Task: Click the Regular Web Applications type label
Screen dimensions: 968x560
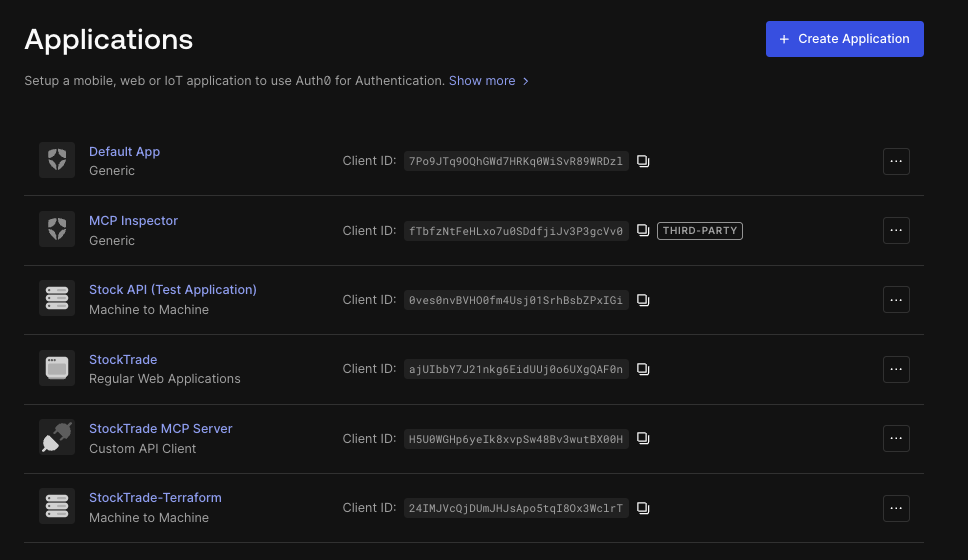Action: [x=165, y=378]
